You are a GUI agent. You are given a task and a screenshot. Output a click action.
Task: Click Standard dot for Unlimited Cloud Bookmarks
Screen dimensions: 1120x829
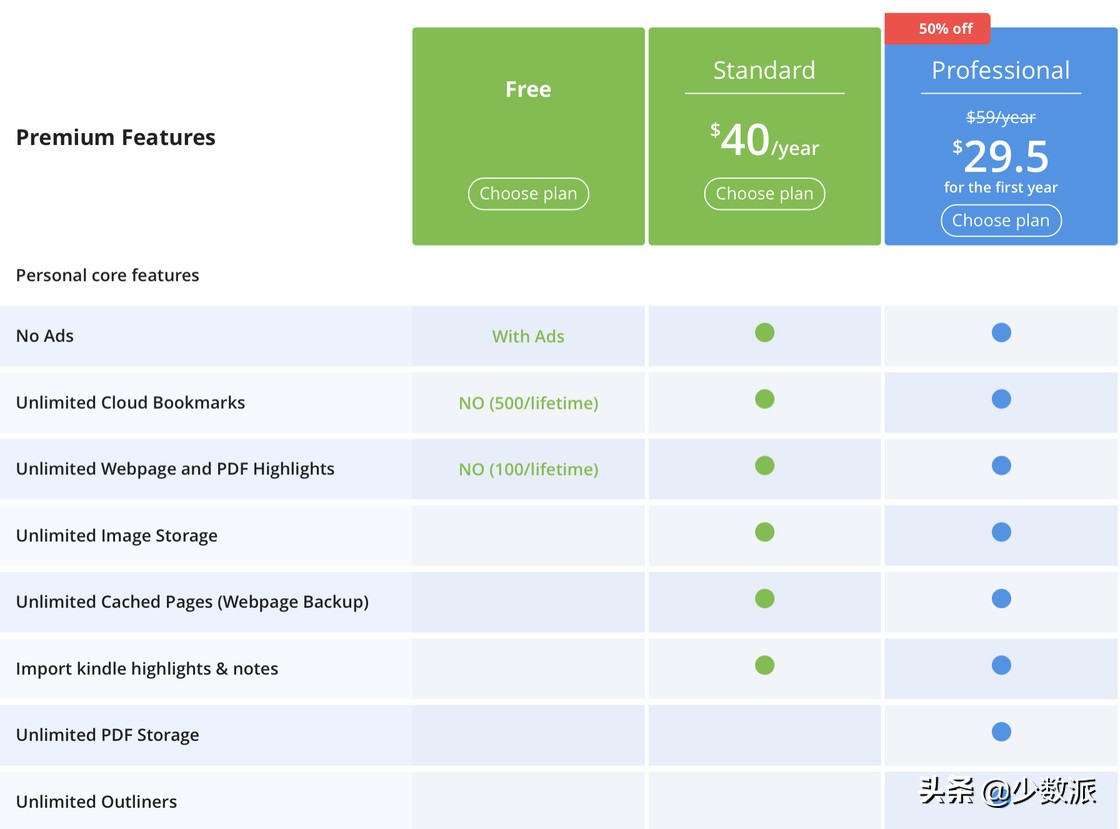pyautogui.click(x=764, y=400)
